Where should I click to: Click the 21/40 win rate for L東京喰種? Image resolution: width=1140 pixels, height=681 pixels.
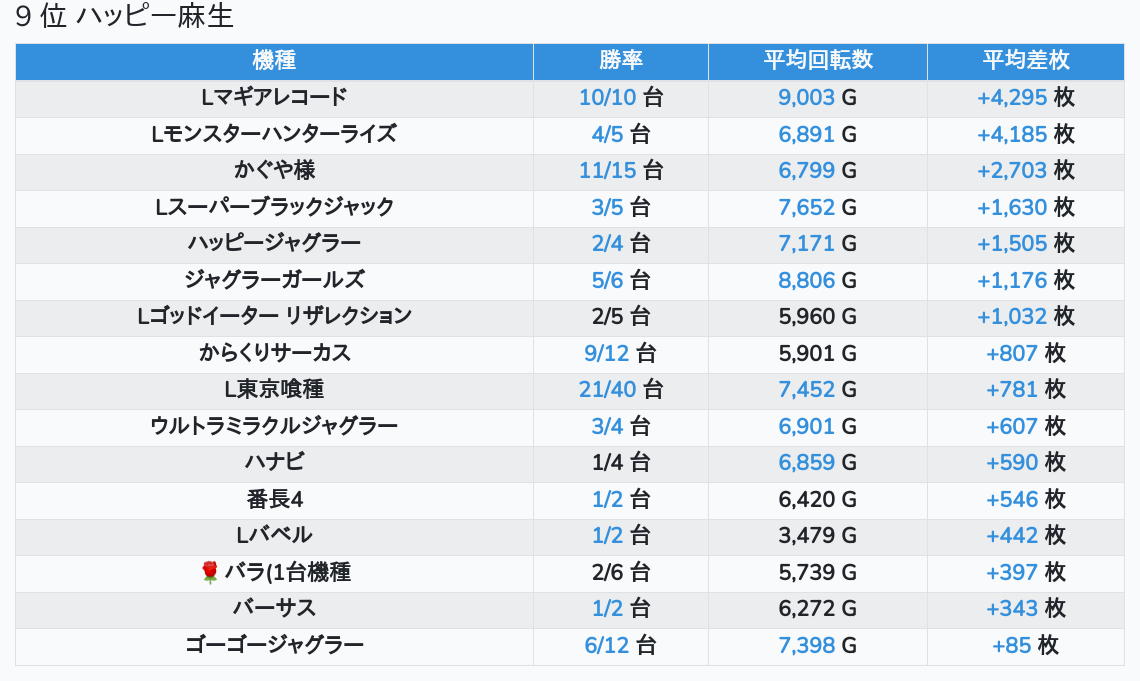click(607, 389)
